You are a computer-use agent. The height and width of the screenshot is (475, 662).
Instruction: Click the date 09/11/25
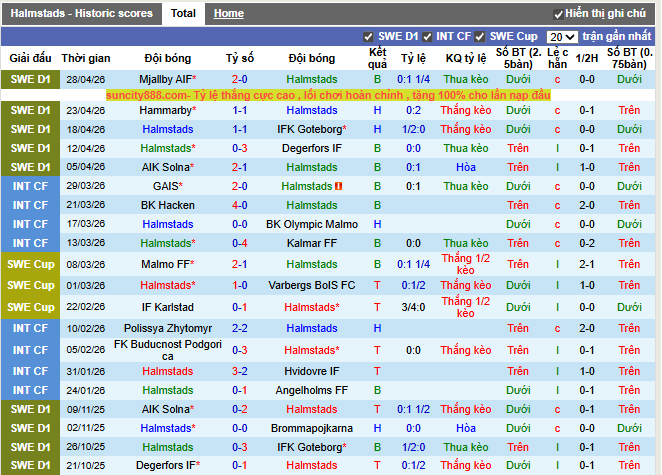[x=86, y=409]
